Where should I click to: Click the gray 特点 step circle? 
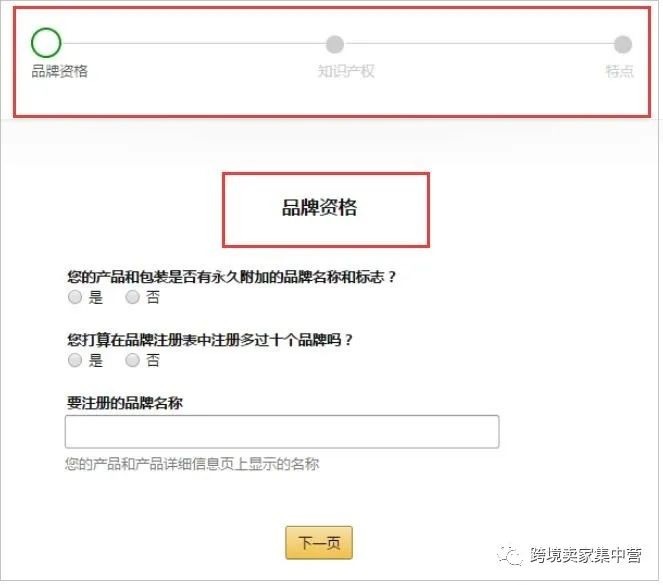(622, 44)
